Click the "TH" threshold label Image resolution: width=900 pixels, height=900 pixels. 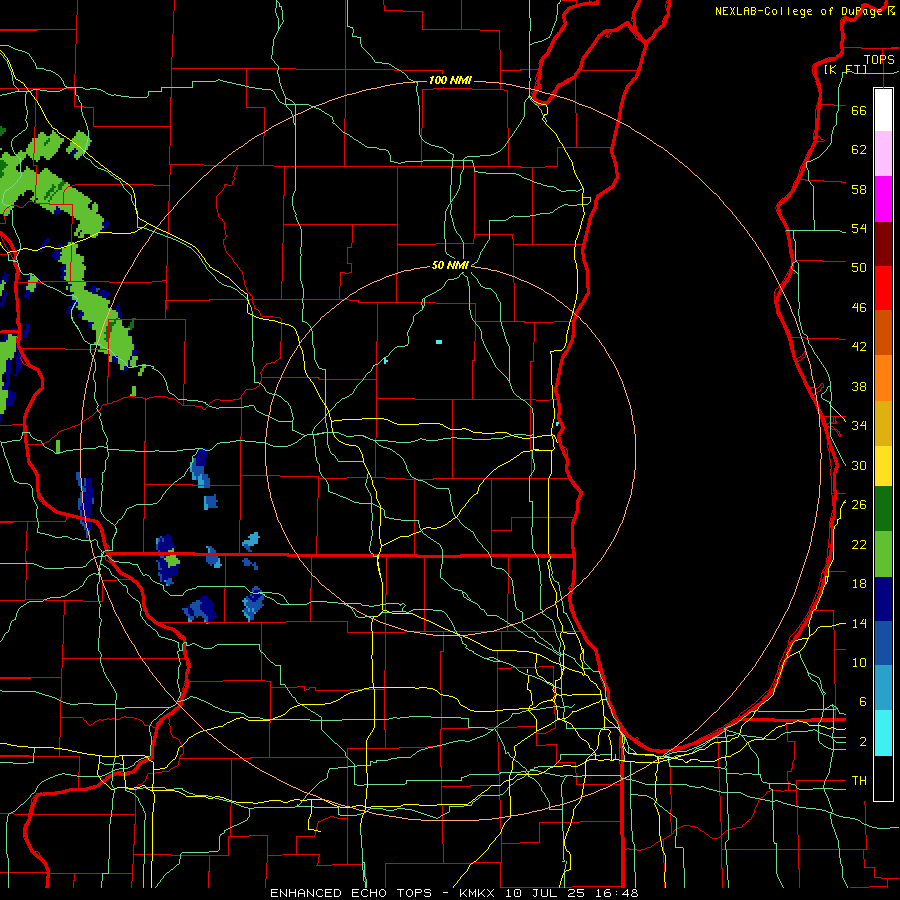[x=859, y=781]
